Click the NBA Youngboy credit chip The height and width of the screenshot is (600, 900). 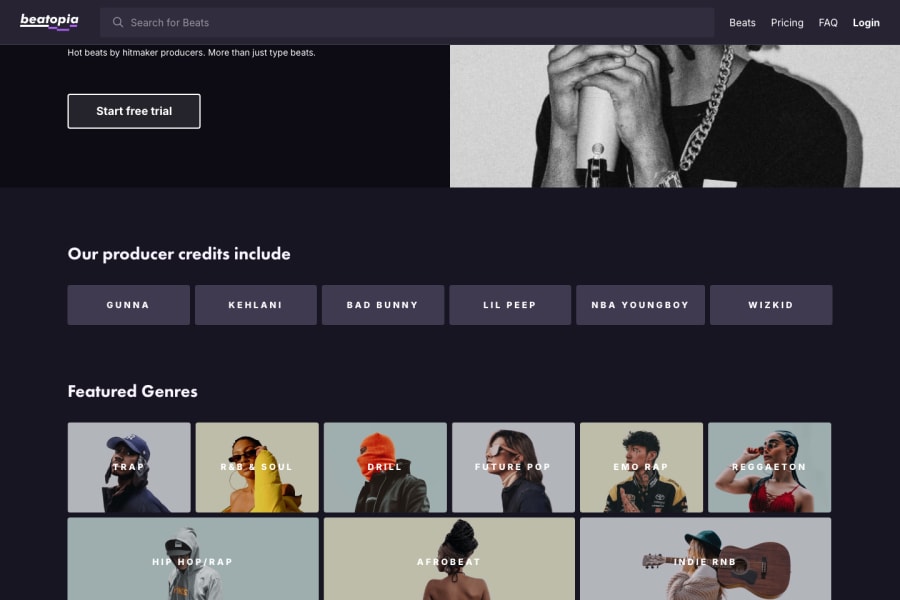click(640, 305)
